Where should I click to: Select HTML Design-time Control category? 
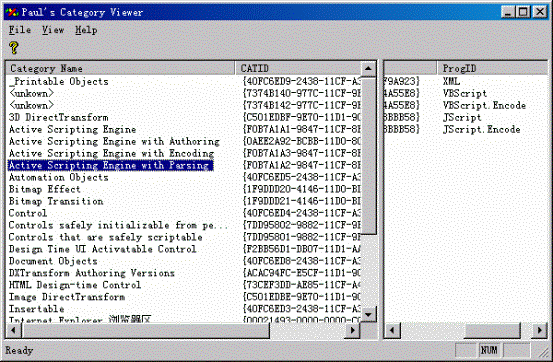75,285
